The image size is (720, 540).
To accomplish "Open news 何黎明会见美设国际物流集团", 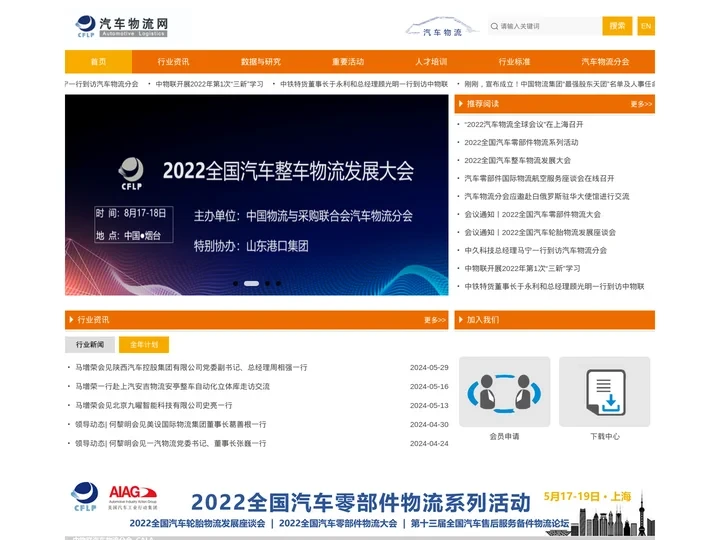I will click(171, 424).
